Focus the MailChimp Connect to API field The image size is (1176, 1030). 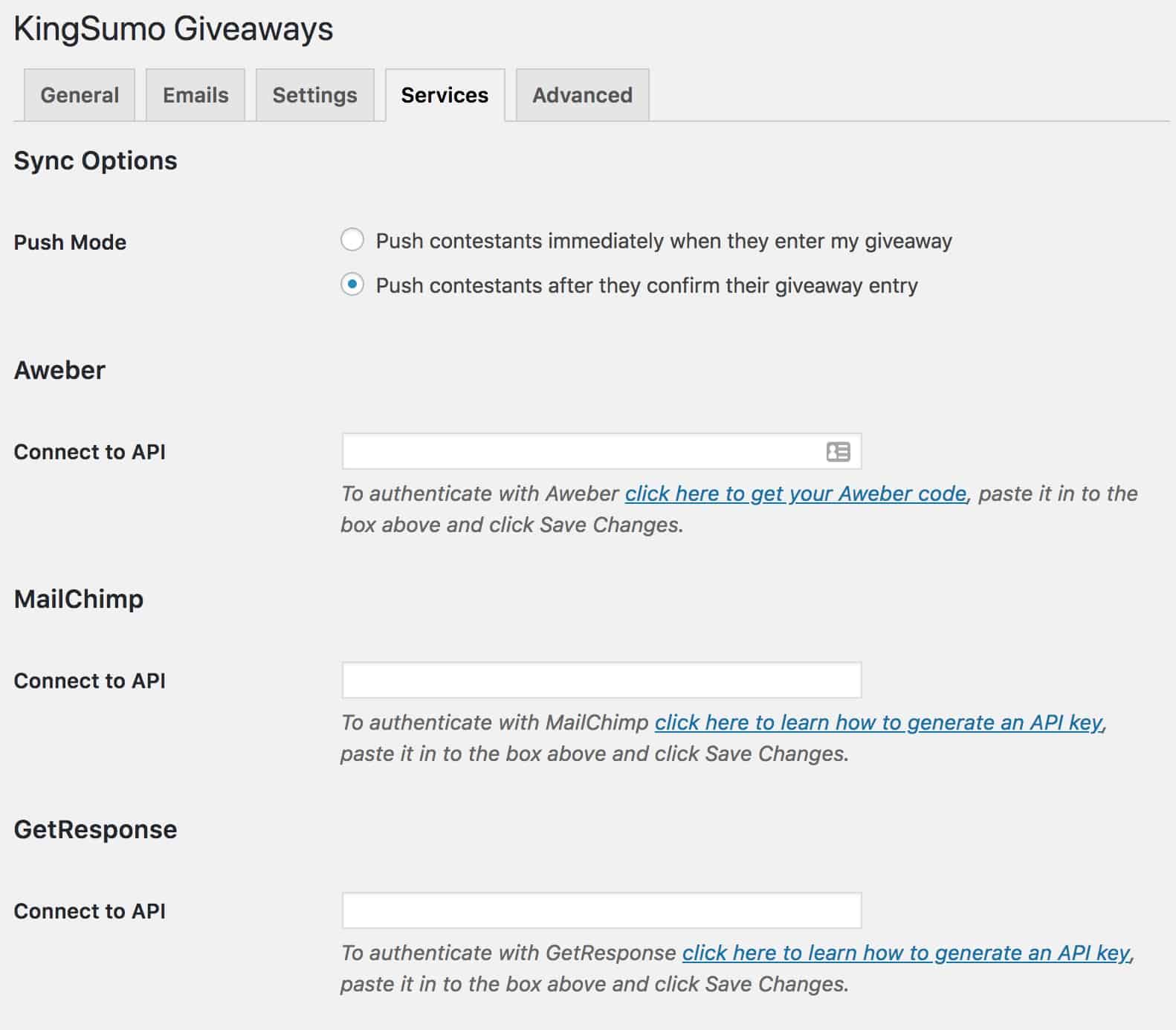coord(601,680)
